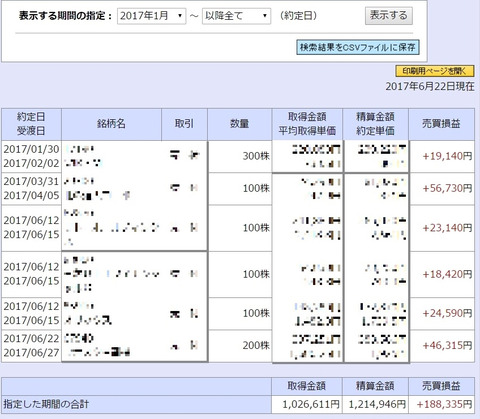Select the +56,730円 profit cell
The width and height of the screenshot is (480, 419).
[x=442, y=189]
